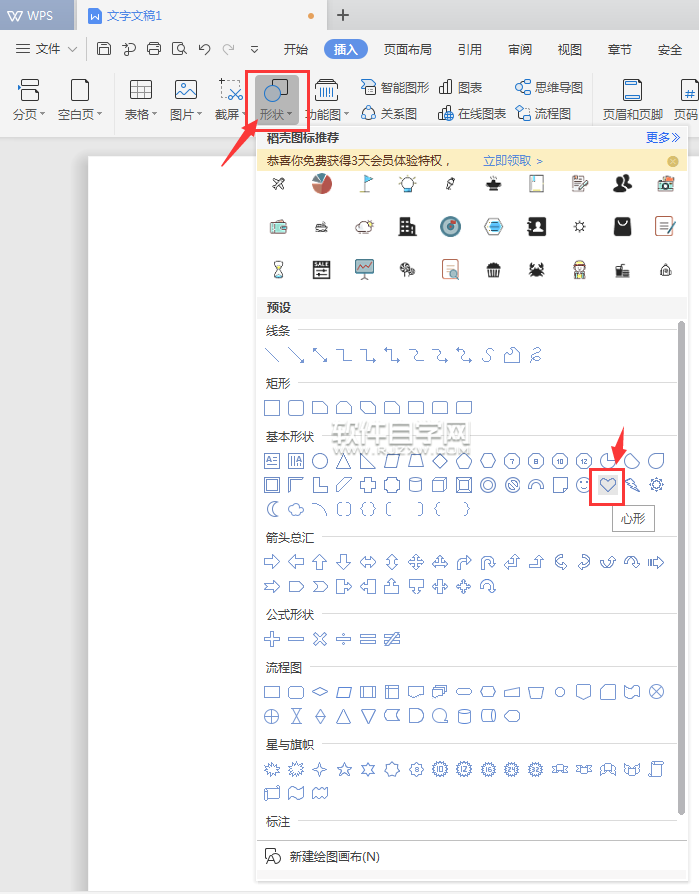This screenshot has height=894, width=699.
Task: Select the 5-point star shape
Action: pos(344,770)
